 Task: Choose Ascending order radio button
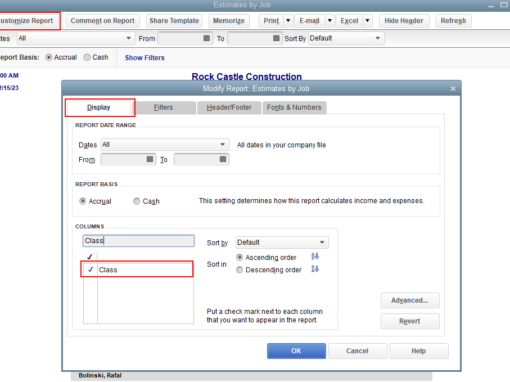(x=239, y=257)
